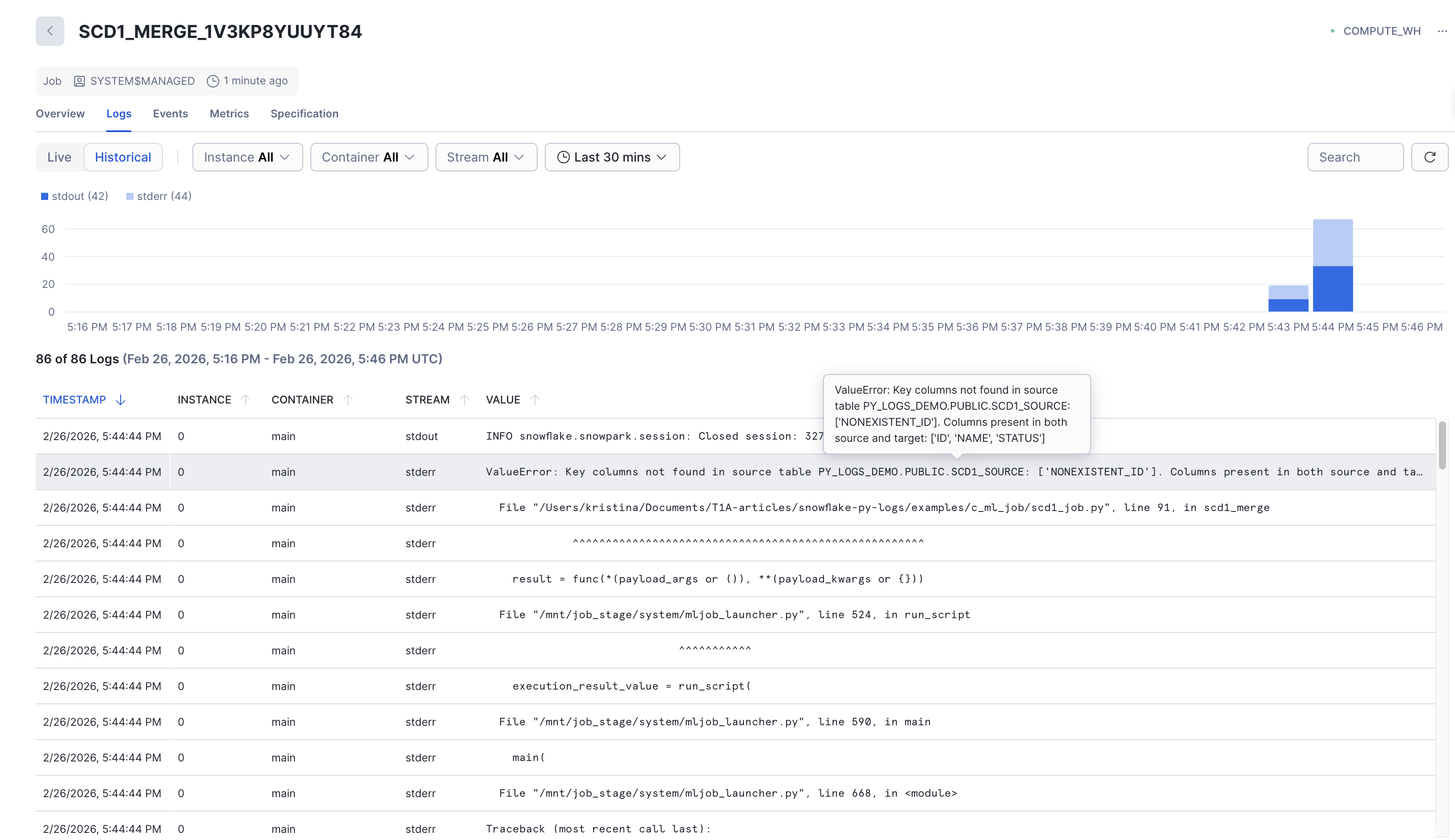Click the clock icon on the time filter

click(564, 156)
